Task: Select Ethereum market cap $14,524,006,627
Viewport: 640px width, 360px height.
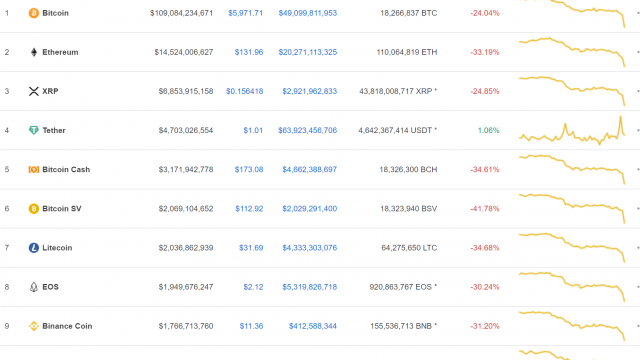Action: 184,52
